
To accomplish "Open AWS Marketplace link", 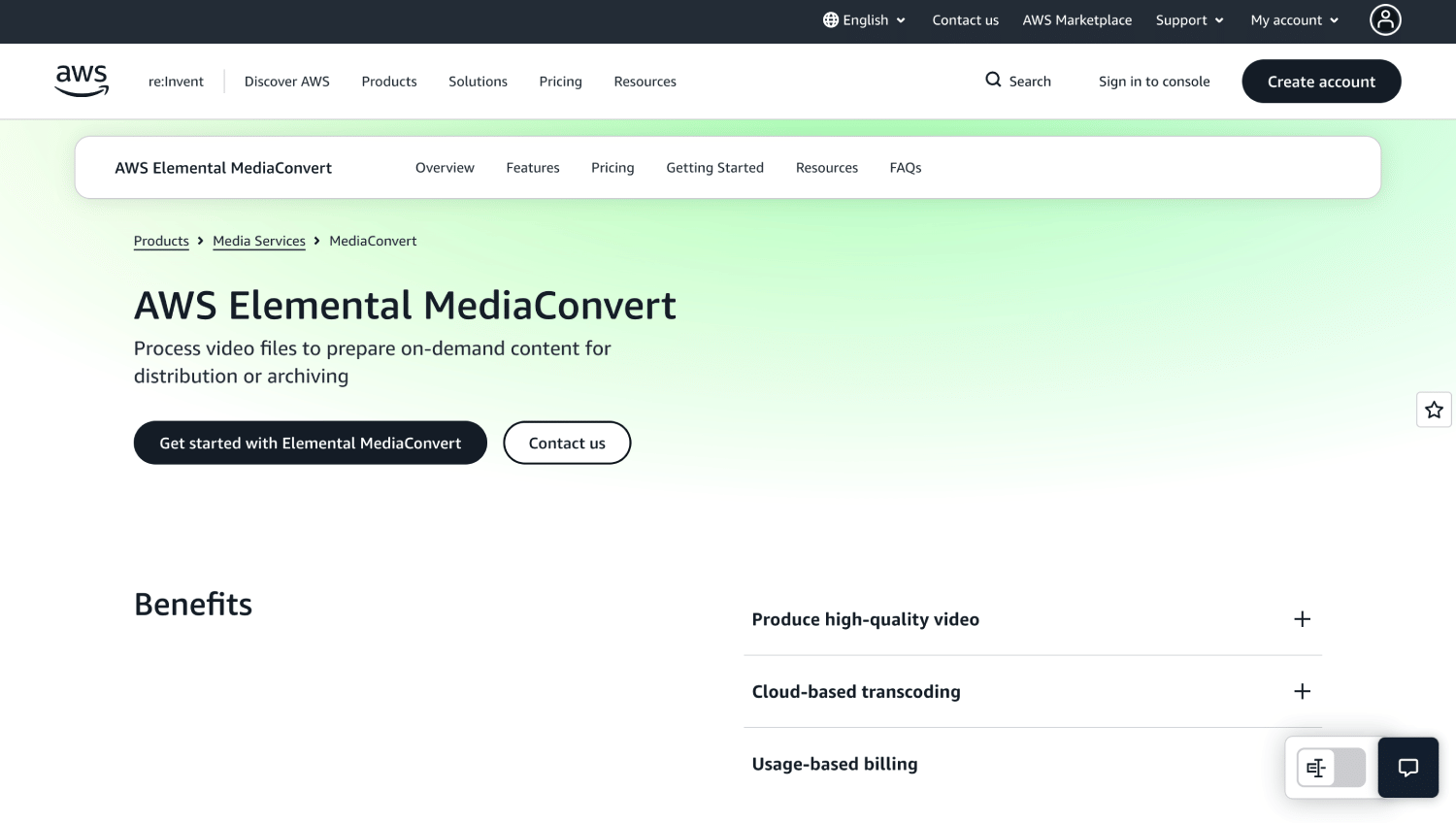I will pos(1076,19).
